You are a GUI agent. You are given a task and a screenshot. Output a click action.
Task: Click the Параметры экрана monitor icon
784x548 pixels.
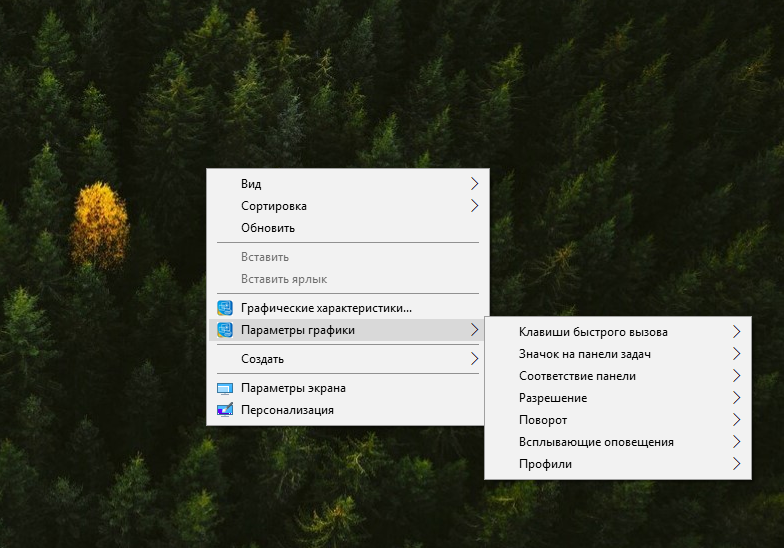(225, 388)
